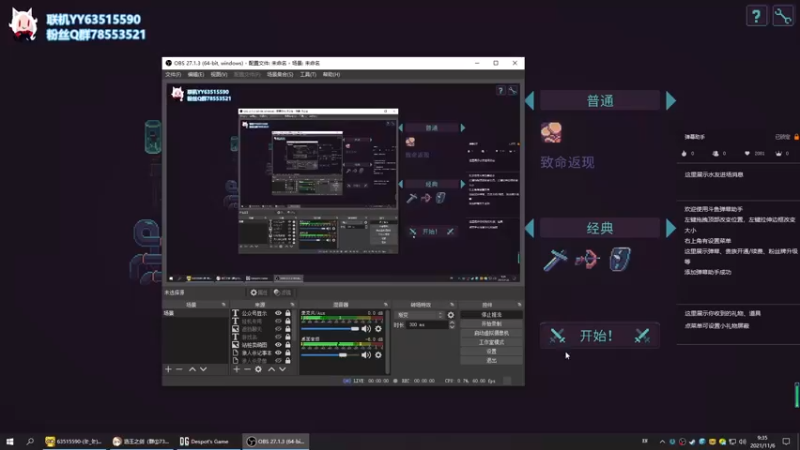
Task: Pop out the scenes dock panel
Action: (223, 305)
